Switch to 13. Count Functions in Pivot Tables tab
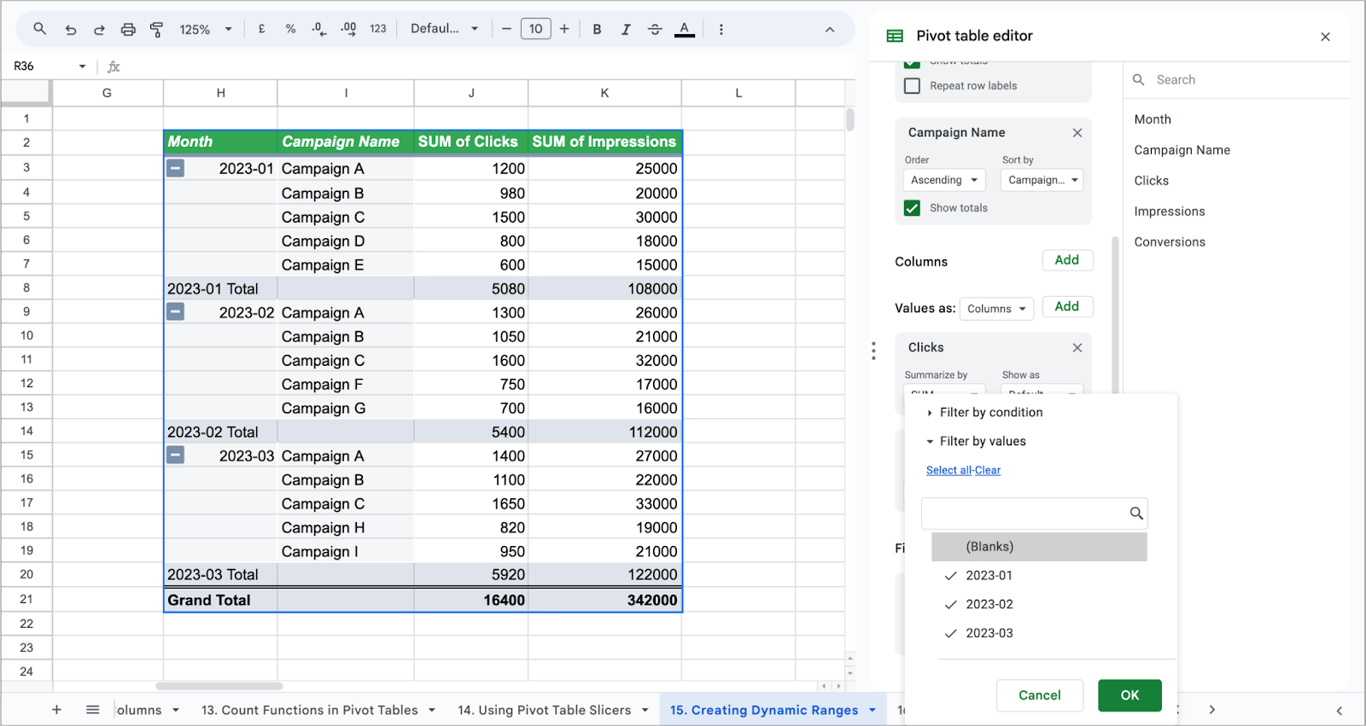The height and width of the screenshot is (726, 1366). tap(310, 710)
